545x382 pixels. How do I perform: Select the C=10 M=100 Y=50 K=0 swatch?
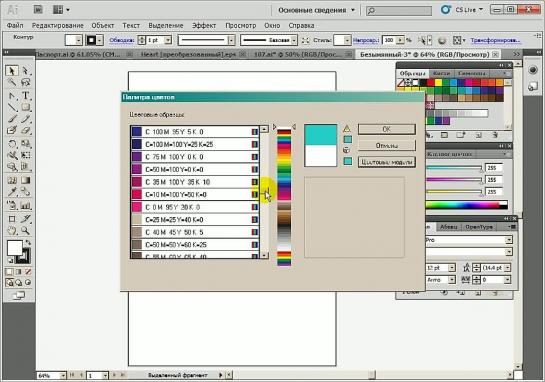click(195, 194)
